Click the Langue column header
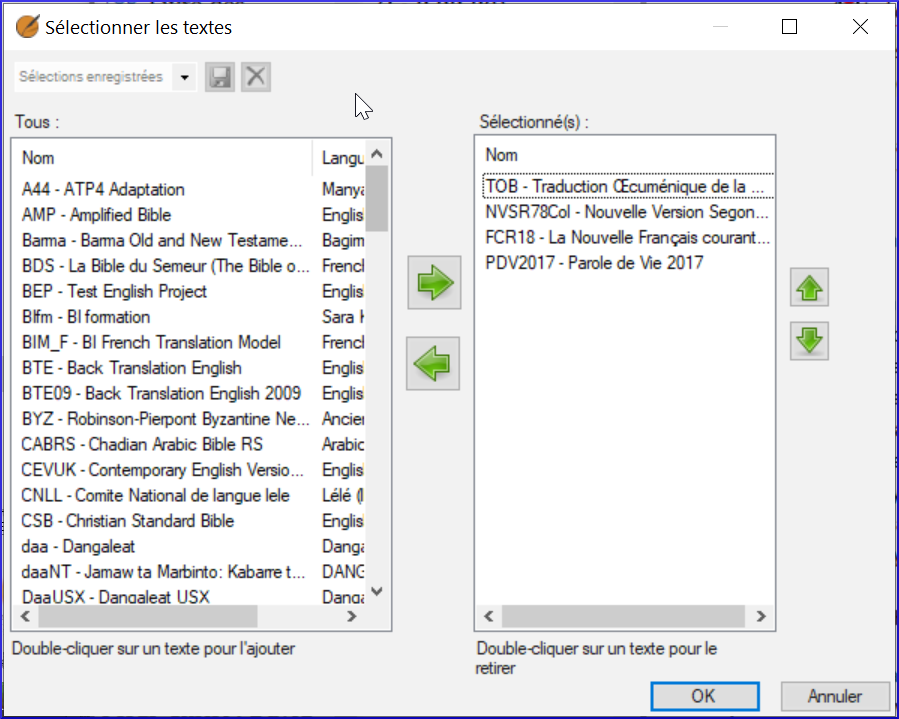 click(x=342, y=158)
